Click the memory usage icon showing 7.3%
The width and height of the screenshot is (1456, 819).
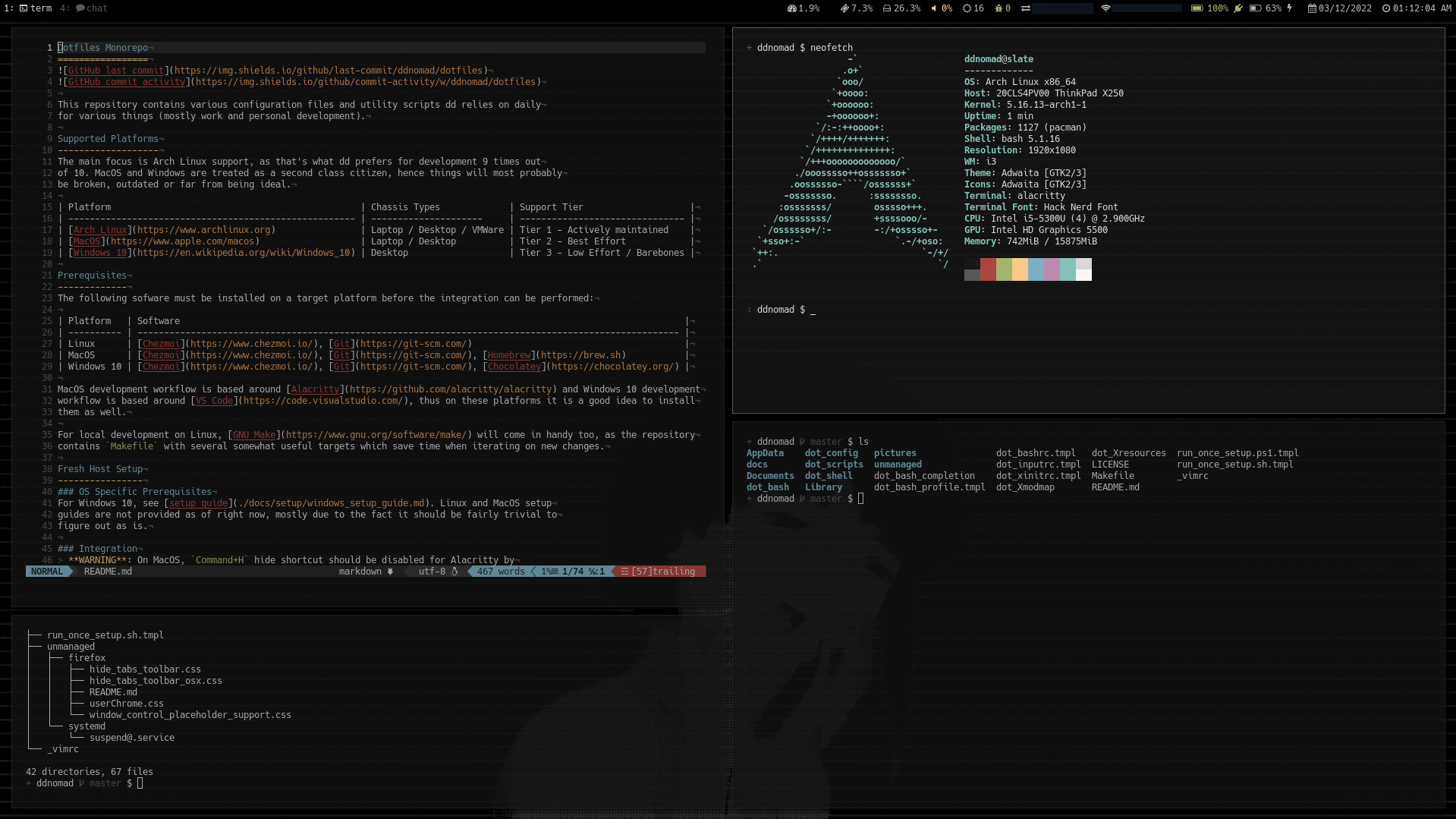click(844, 8)
